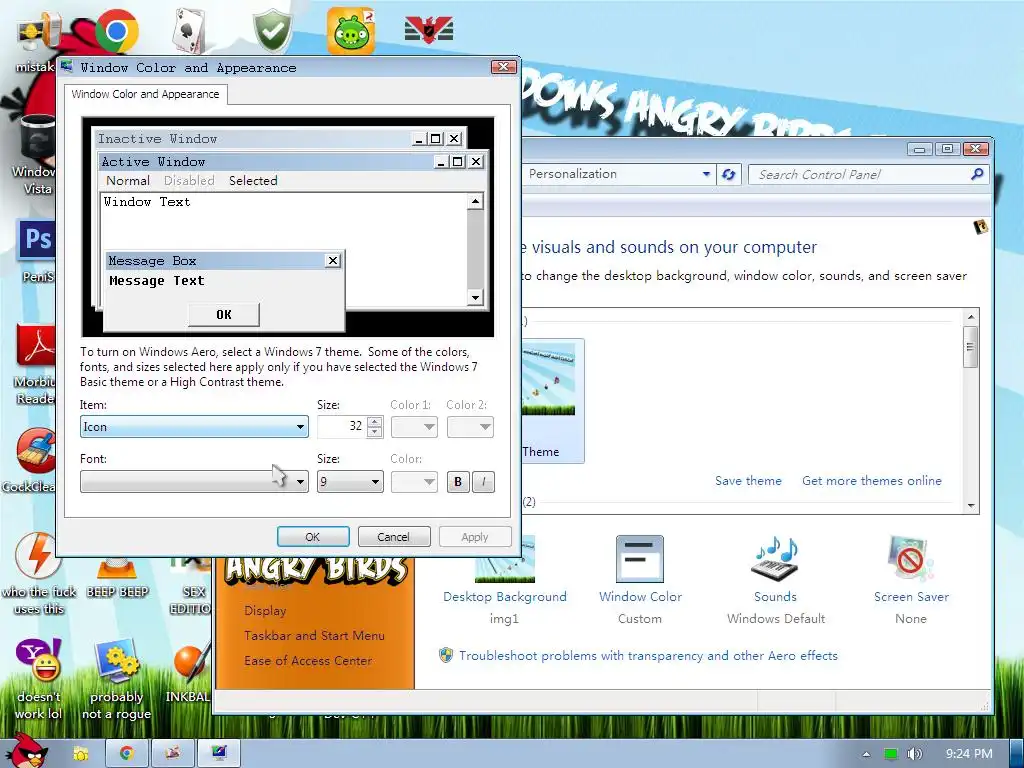
Task: Increase item Size with up spinner
Action: [375, 422]
